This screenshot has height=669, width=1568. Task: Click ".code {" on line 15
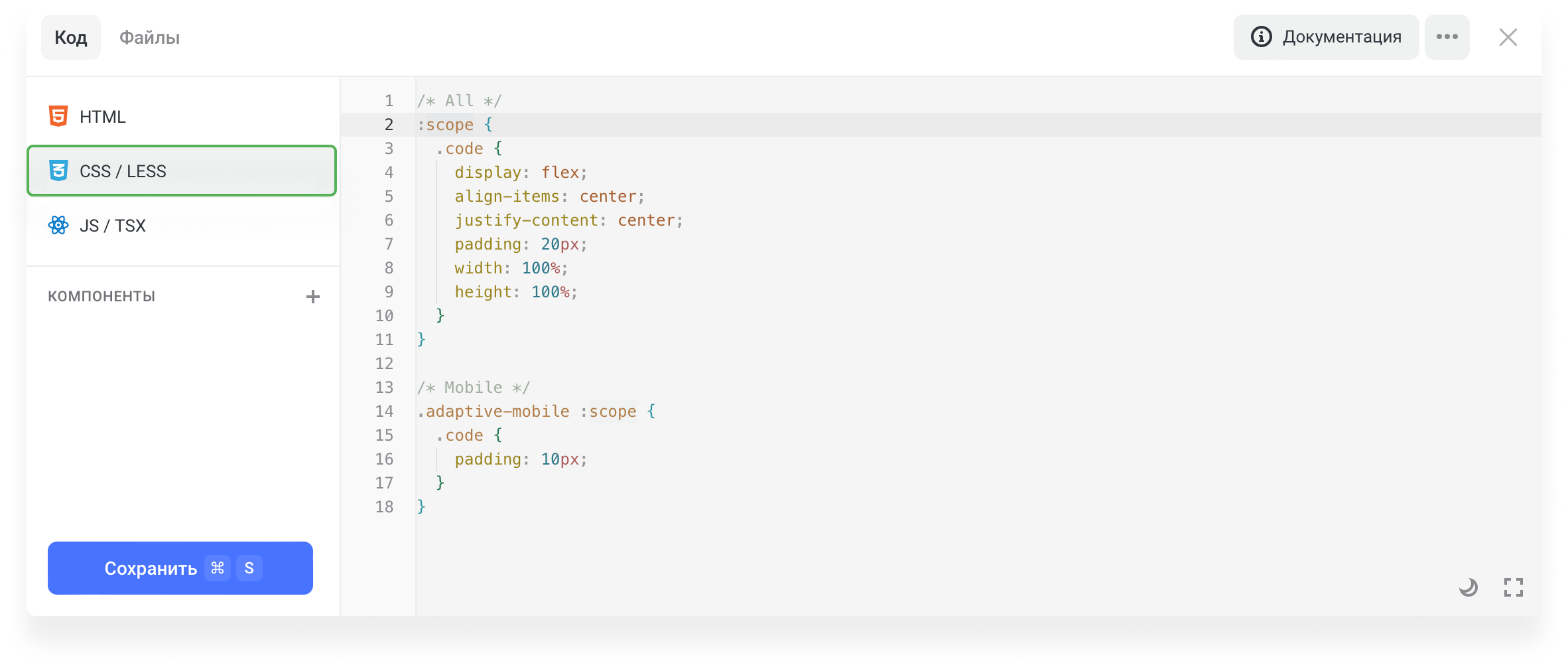click(469, 435)
